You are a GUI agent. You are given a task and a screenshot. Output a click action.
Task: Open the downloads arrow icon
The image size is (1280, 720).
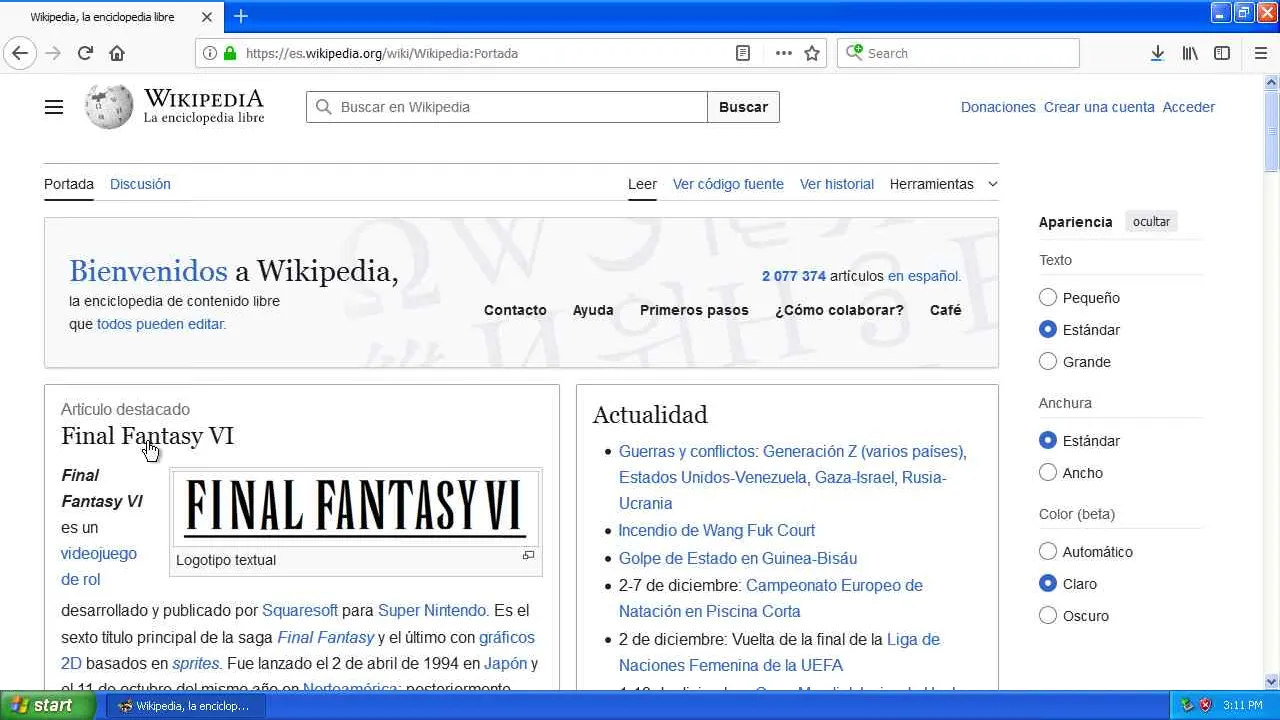click(x=1157, y=53)
